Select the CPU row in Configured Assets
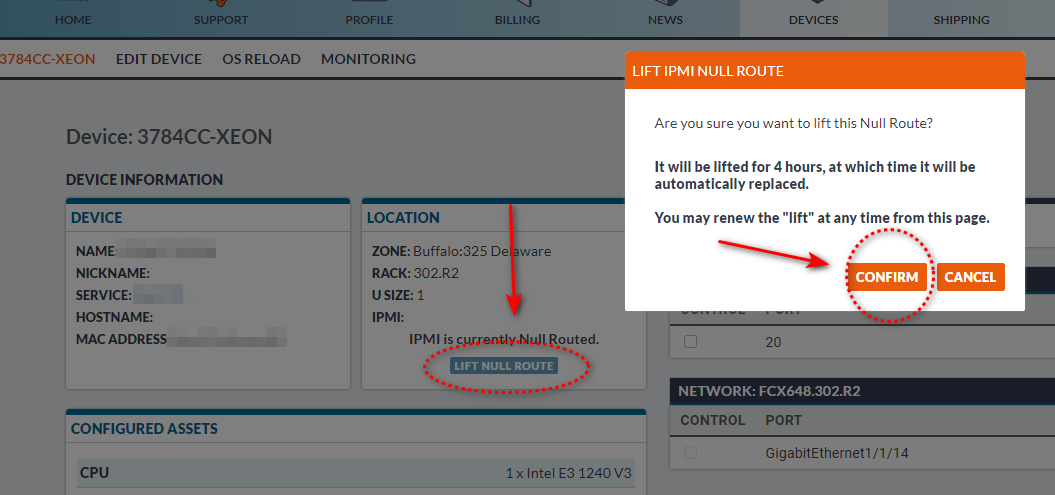The height and width of the screenshot is (495, 1055). [x=355, y=473]
